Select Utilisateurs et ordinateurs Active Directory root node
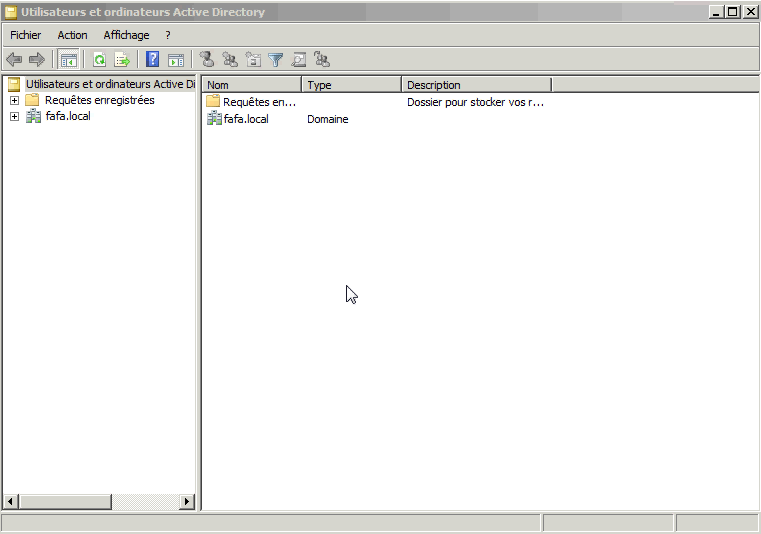 pos(110,84)
